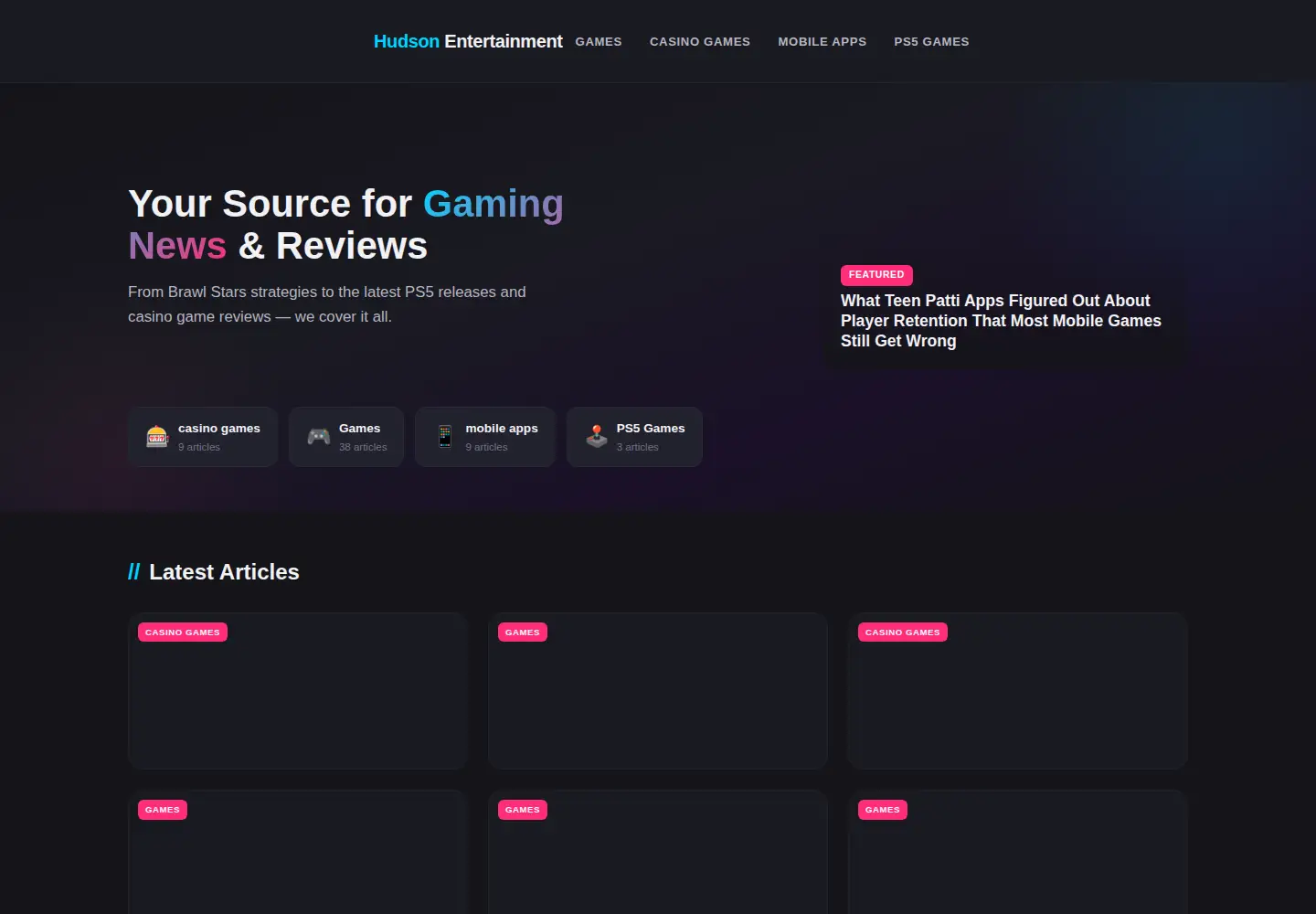The height and width of the screenshot is (914, 1316).
Task: Click the smartphone icon for mobile apps
Action: click(445, 437)
